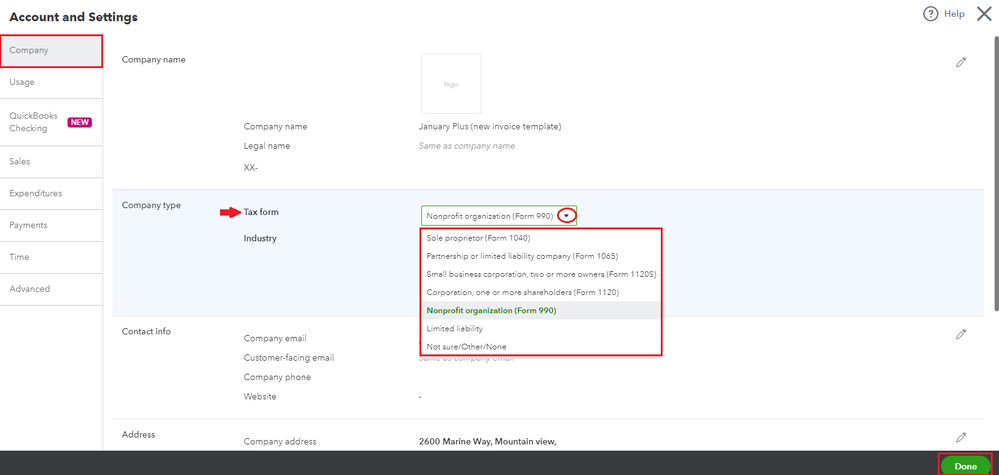The width and height of the screenshot is (999, 475).
Task: Choose Not sure/Other/None option
Action: [541, 346]
